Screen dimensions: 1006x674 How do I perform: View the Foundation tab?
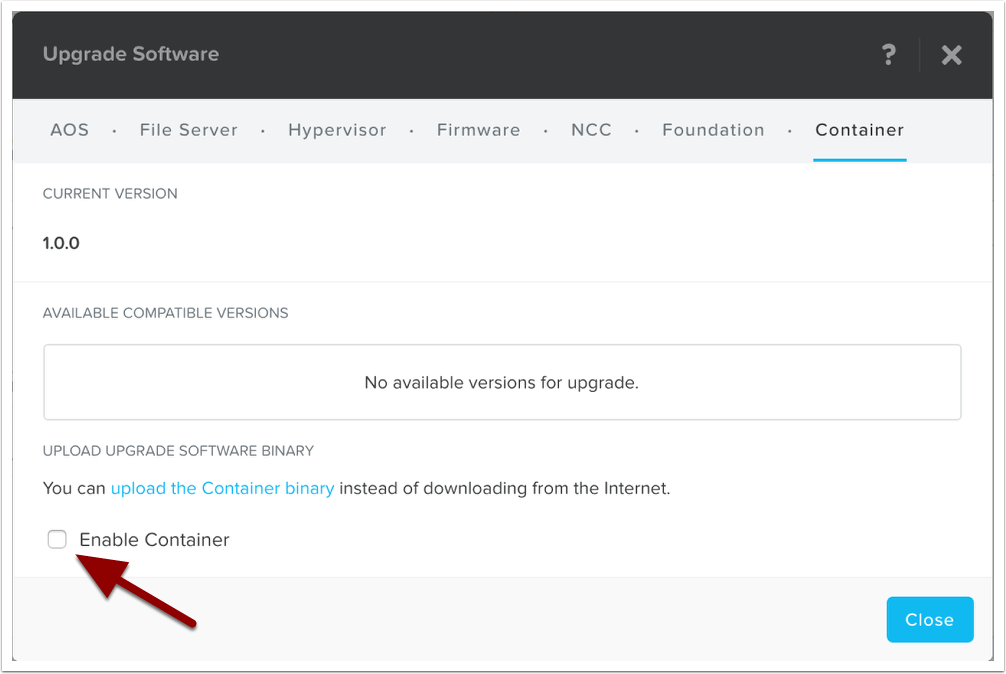pos(713,130)
